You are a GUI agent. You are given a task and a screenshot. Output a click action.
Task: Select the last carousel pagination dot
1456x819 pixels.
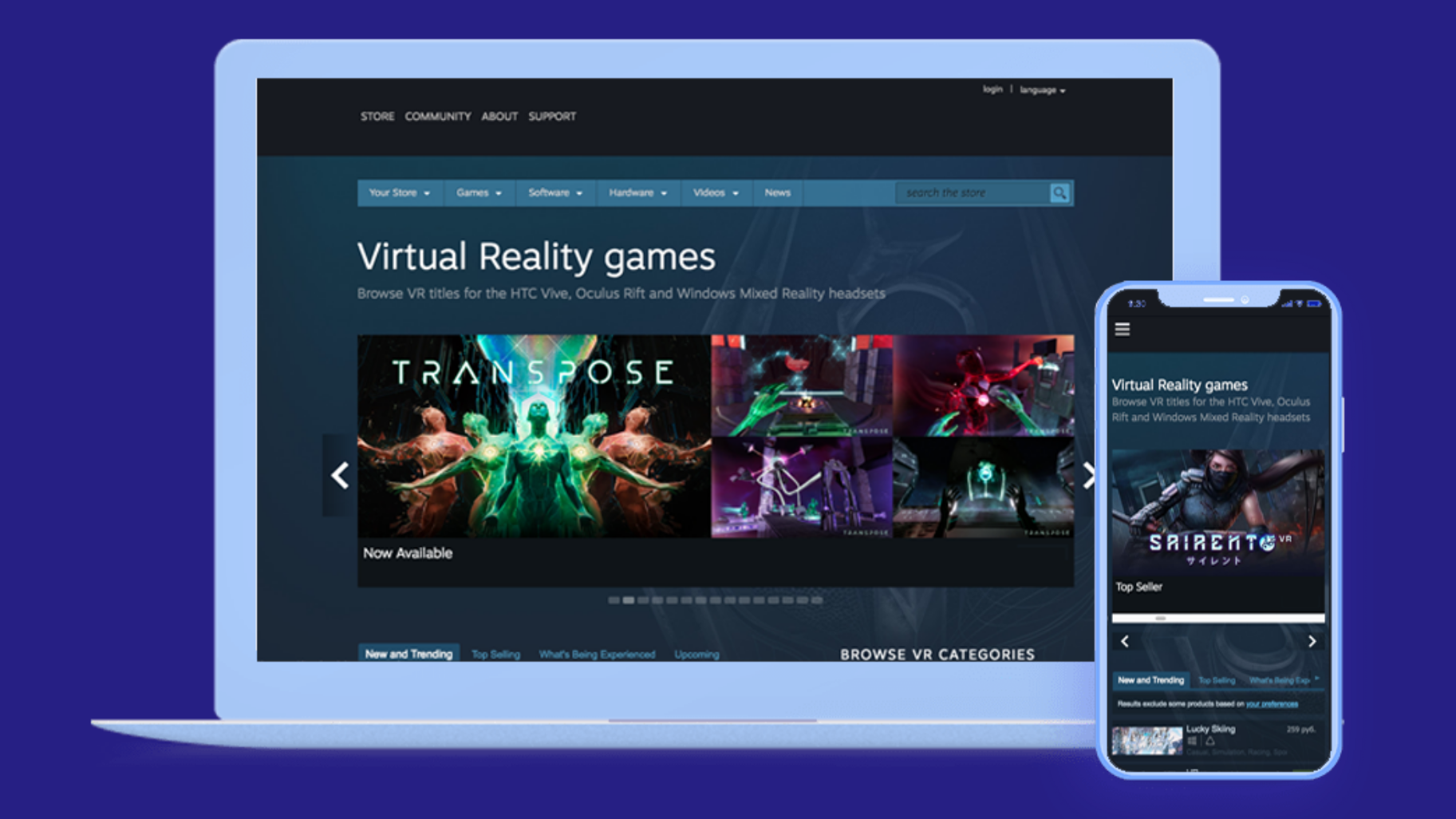tap(816, 600)
